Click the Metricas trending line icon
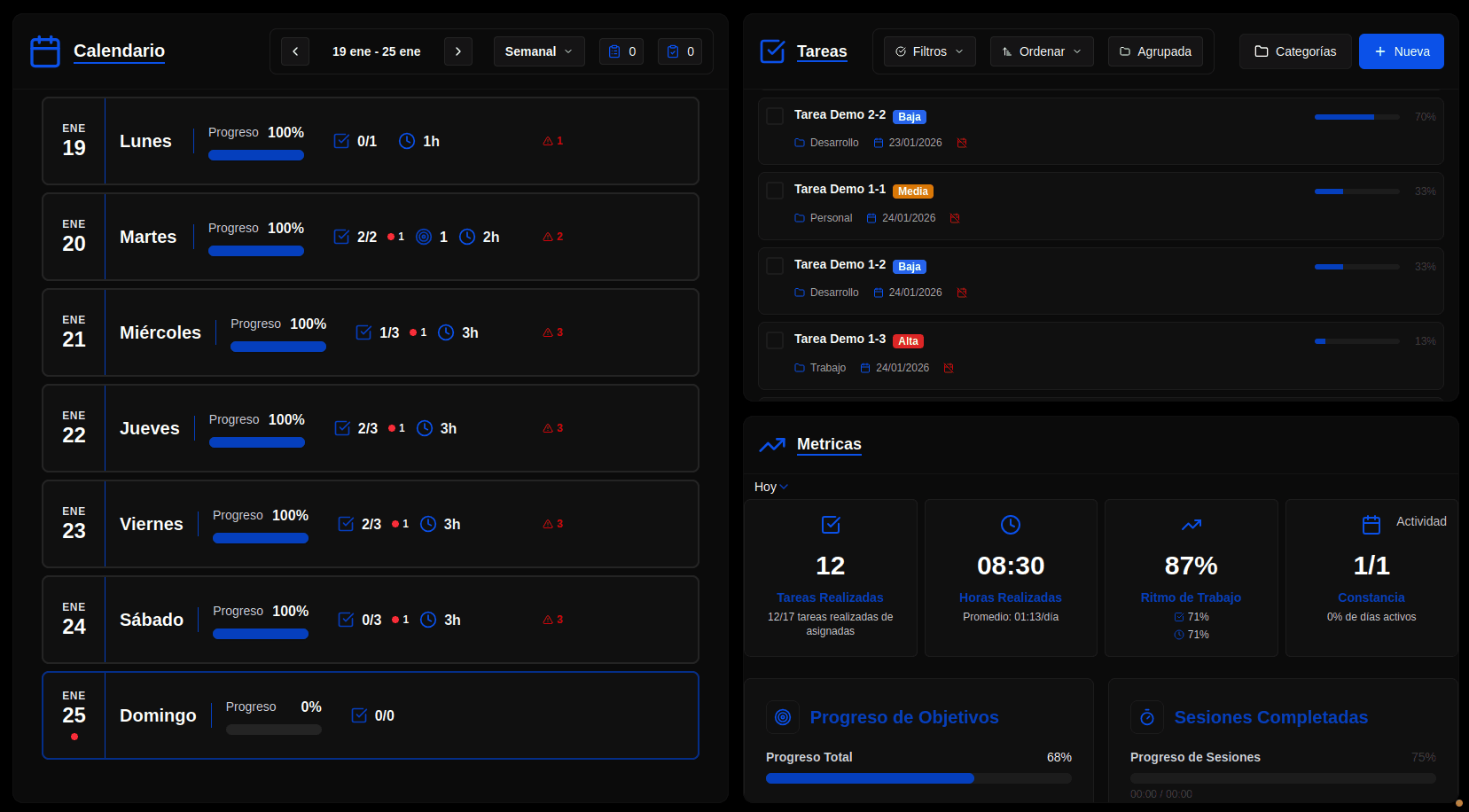Viewport: 1469px width, 812px height. point(772,445)
